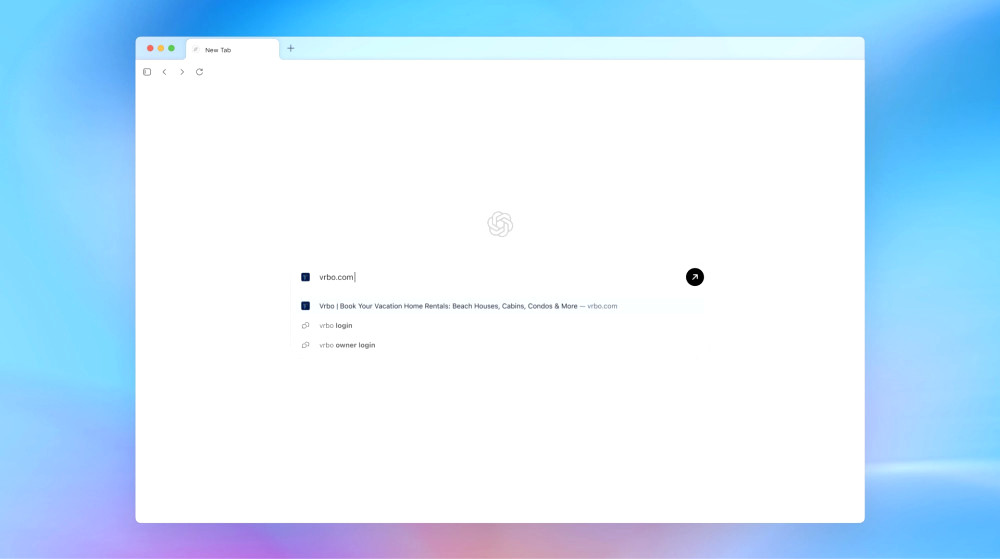The width and height of the screenshot is (1000, 559).
Task: Go back using the back arrow
Action: click(164, 72)
